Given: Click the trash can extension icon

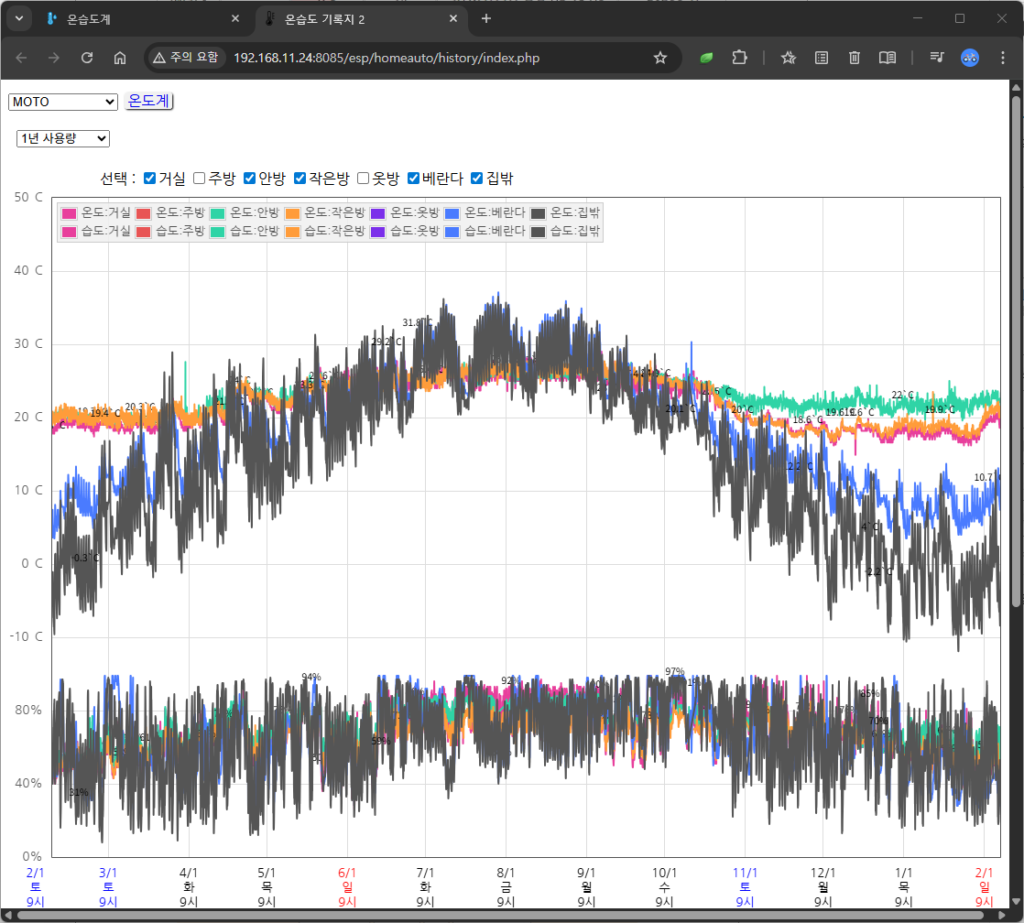Looking at the screenshot, I should pyautogui.click(x=854, y=58).
